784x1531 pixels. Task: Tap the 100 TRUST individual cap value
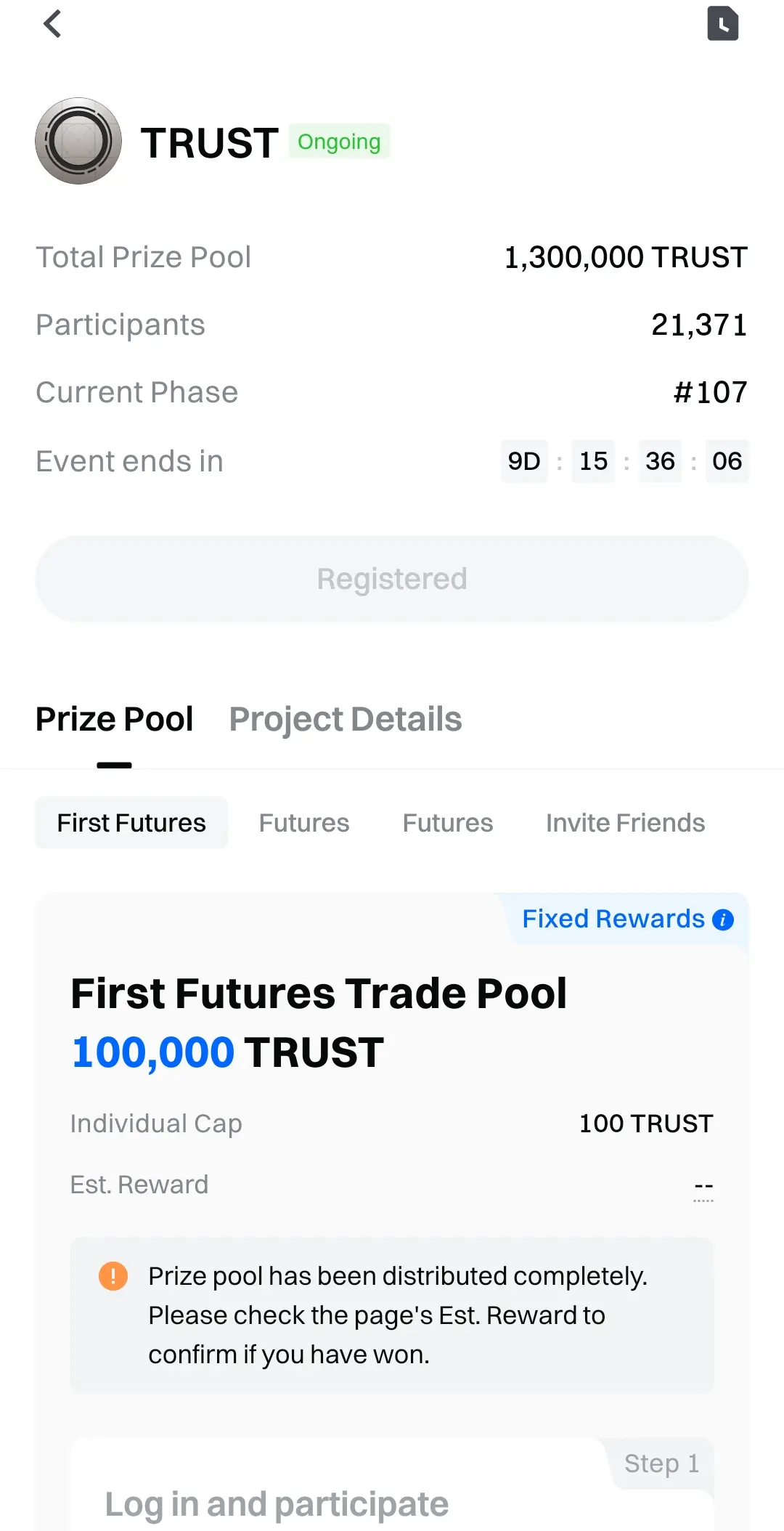[645, 1124]
